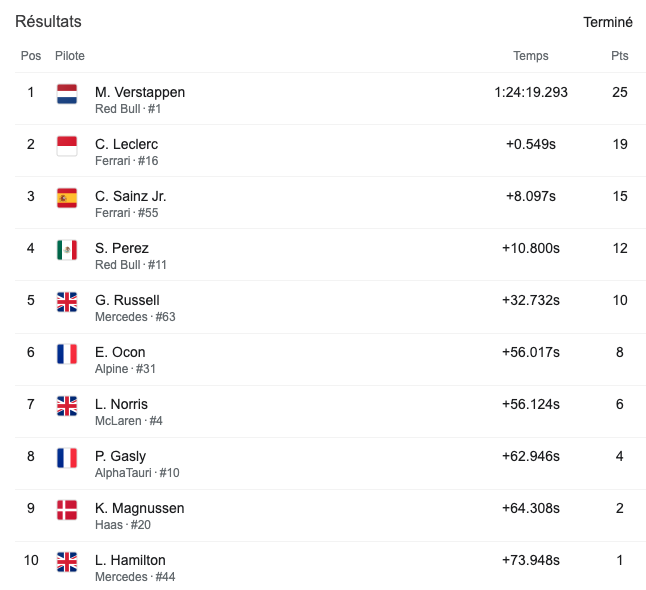Viewport: 646px width, 590px height.
Task: Open driver M. Verstappen's name link
Action: [140, 92]
